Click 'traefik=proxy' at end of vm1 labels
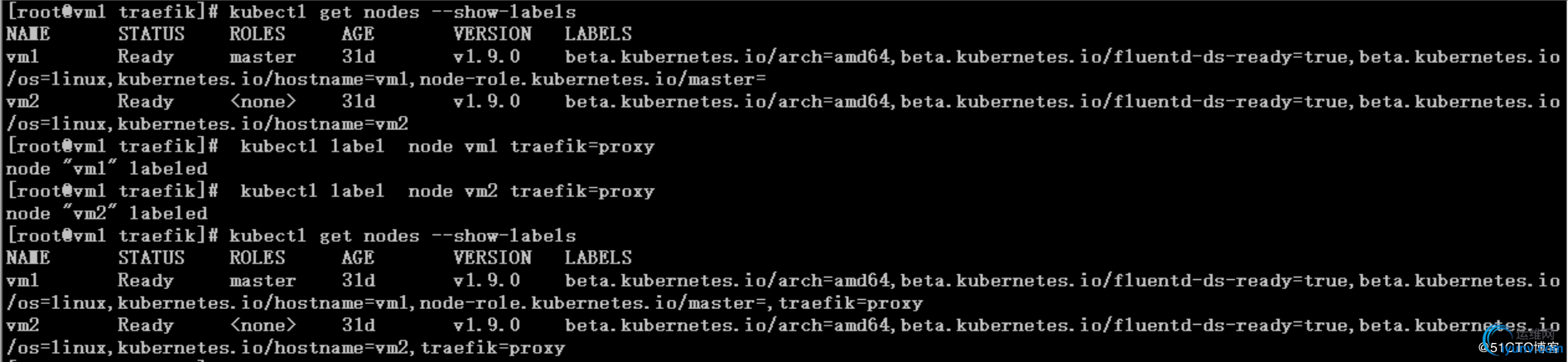Screen dimensions: 1568x362 pyautogui.click(x=851, y=303)
